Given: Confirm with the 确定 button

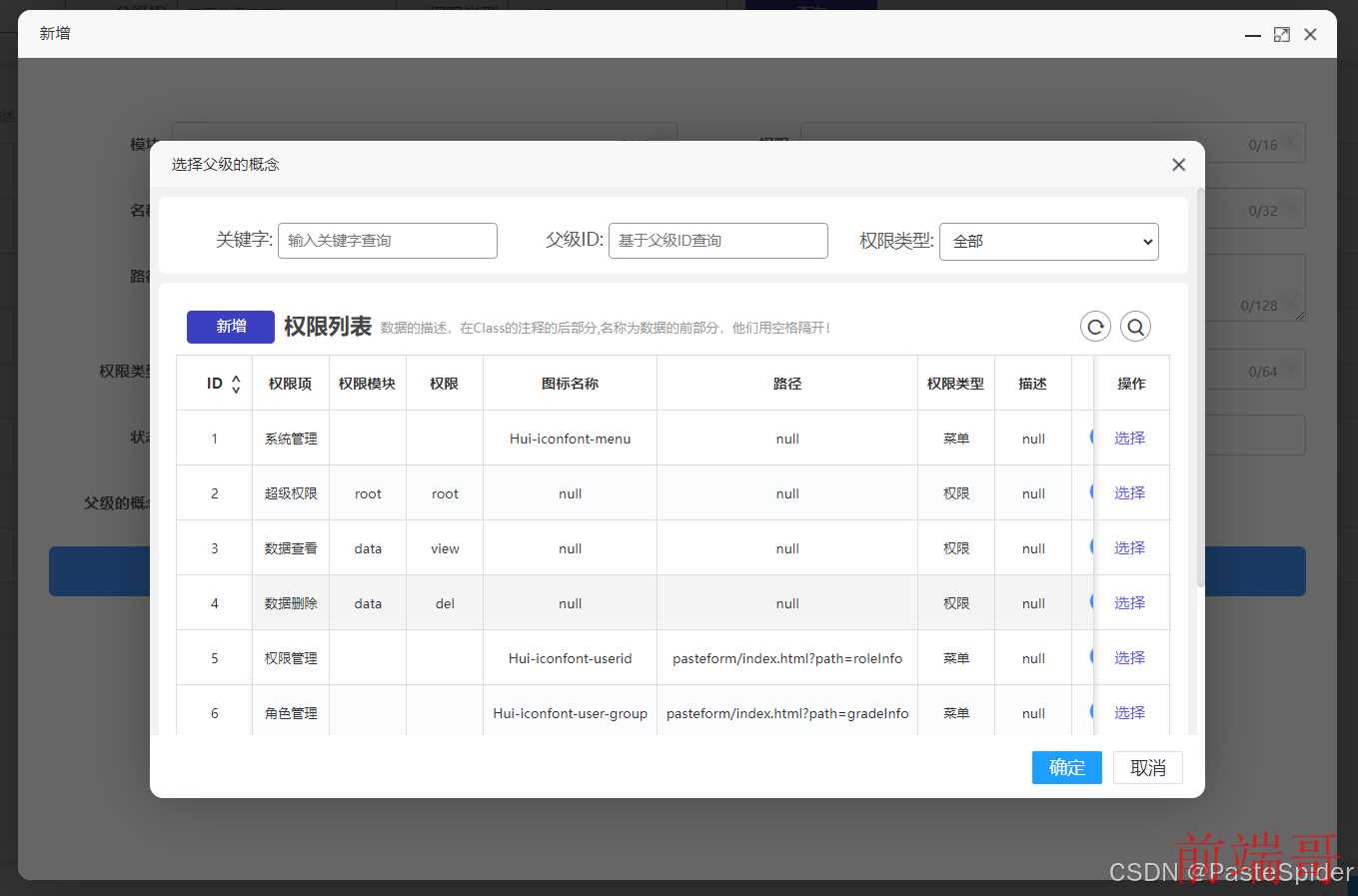Looking at the screenshot, I should coord(1067,767).
